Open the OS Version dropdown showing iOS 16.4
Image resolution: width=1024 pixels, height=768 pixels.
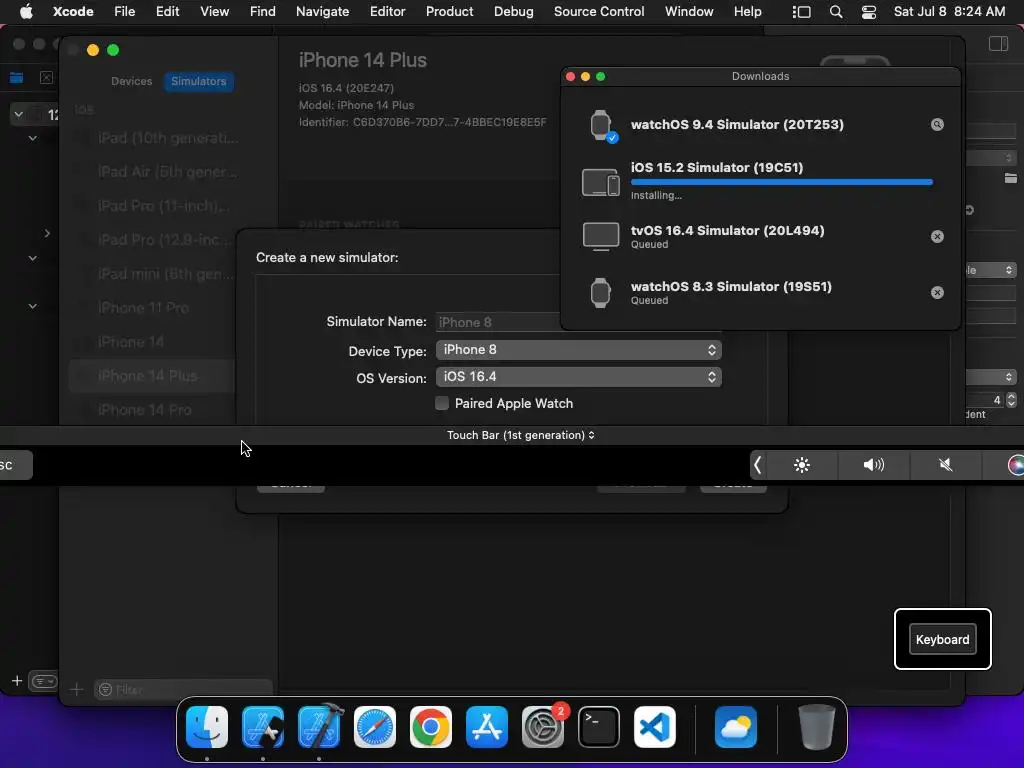tap(579, 377)
